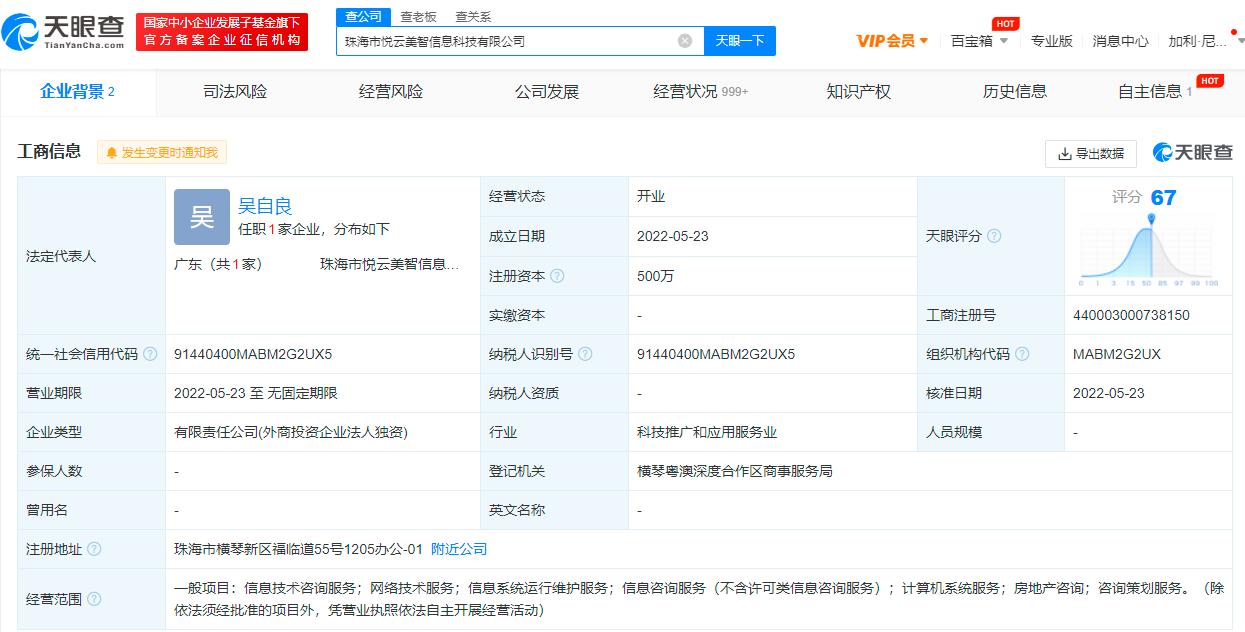
Task: Click help icon beside 注册资本
Action: click(557, 276)
